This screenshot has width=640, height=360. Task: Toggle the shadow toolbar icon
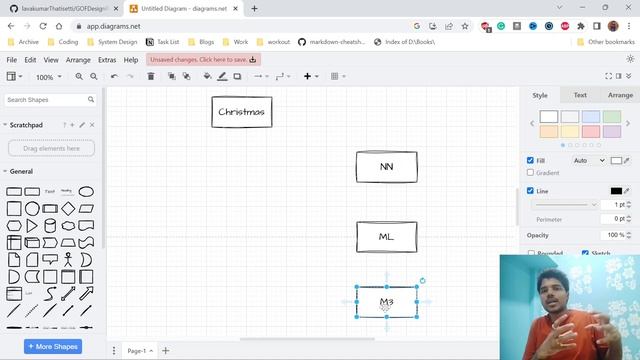(237, 76)
